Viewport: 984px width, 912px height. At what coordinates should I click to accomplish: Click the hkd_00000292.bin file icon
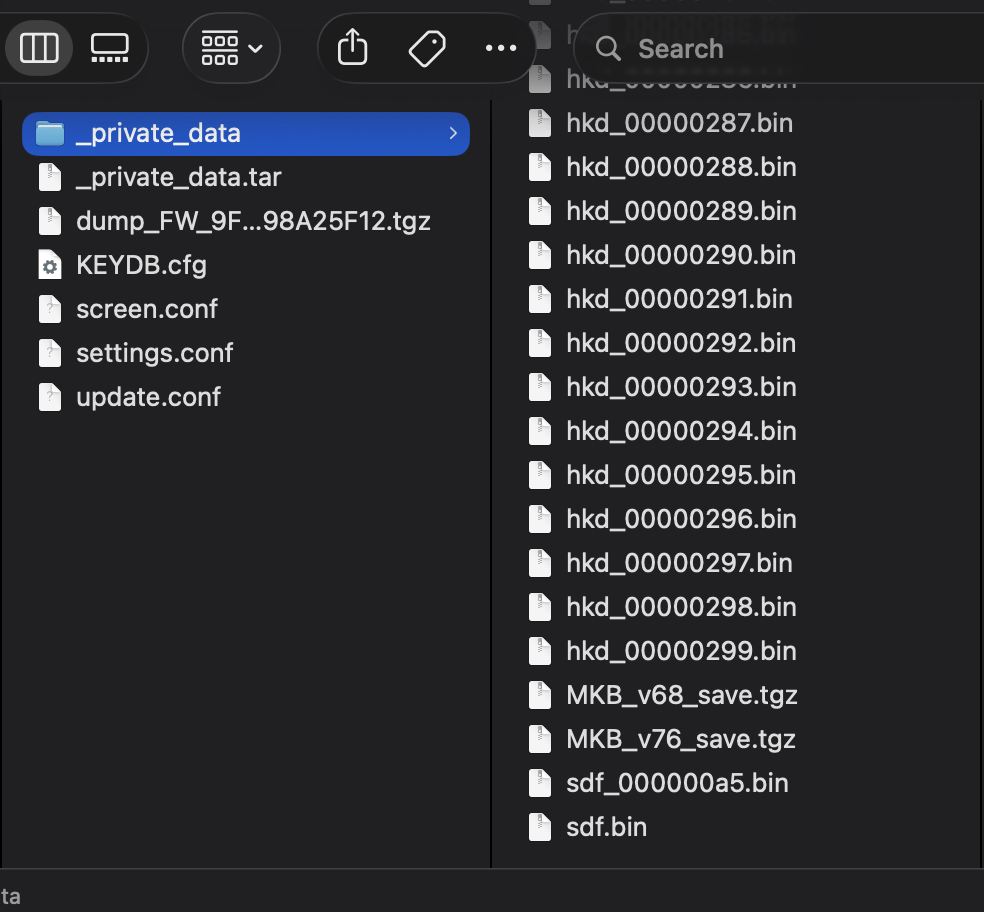[x=540, y=343]
